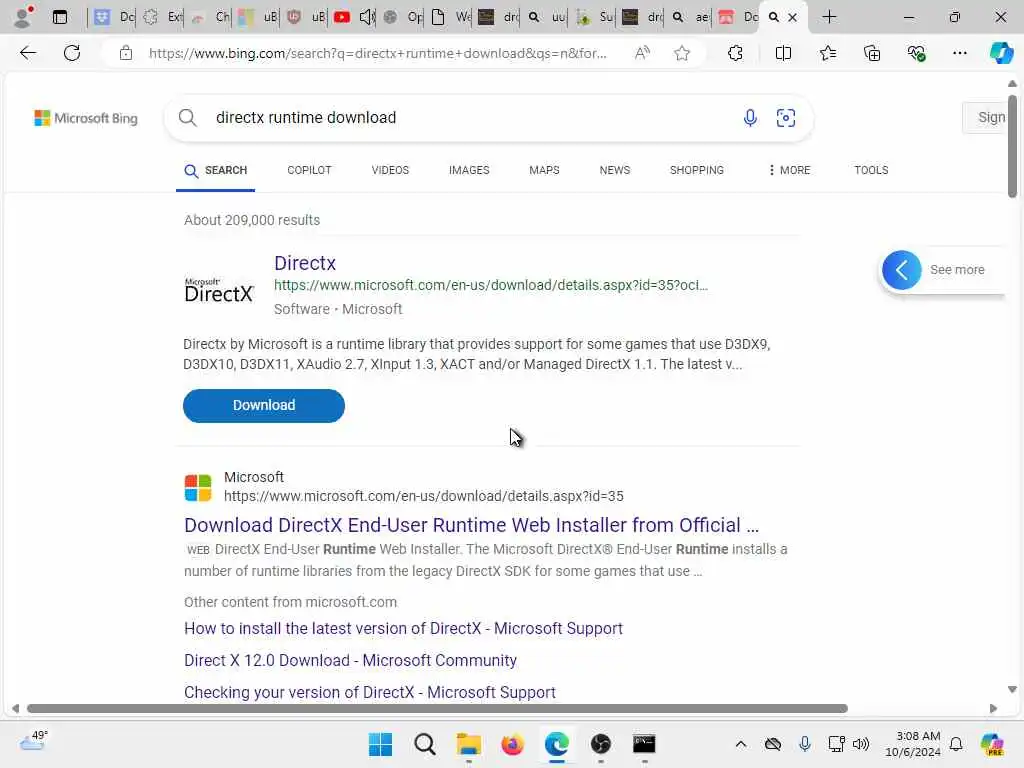Open the microsoft.com details.aspx?id=35?oci green URL
Screen dimensions: 1024x768
[x=490, y=285]
